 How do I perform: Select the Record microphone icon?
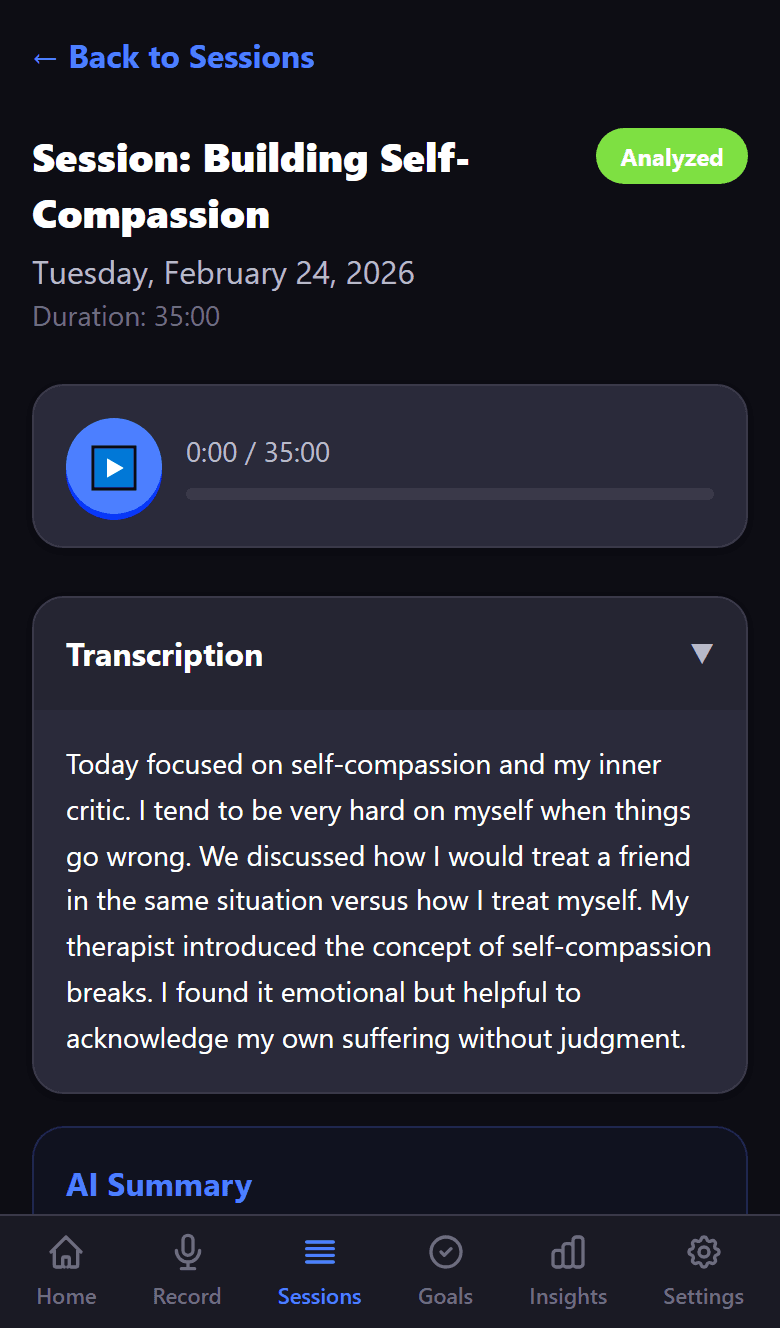tap(187, 1252)
